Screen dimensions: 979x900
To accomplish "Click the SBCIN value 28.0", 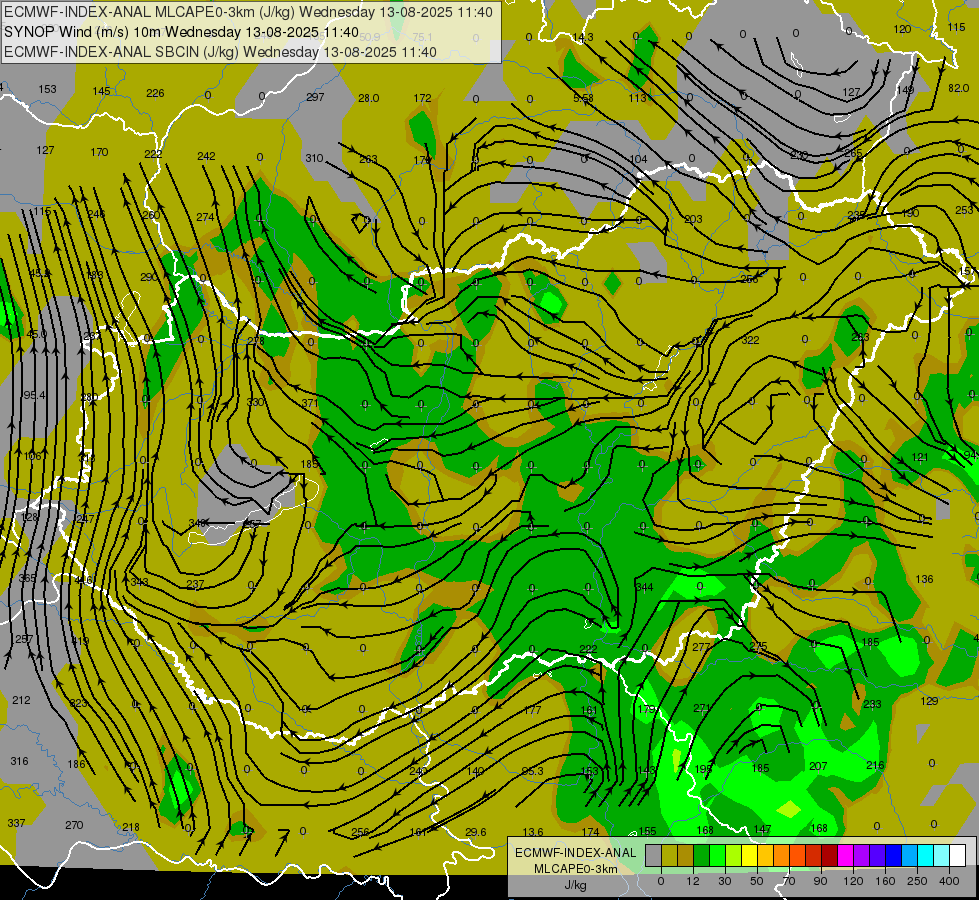I will coord(369,98).
